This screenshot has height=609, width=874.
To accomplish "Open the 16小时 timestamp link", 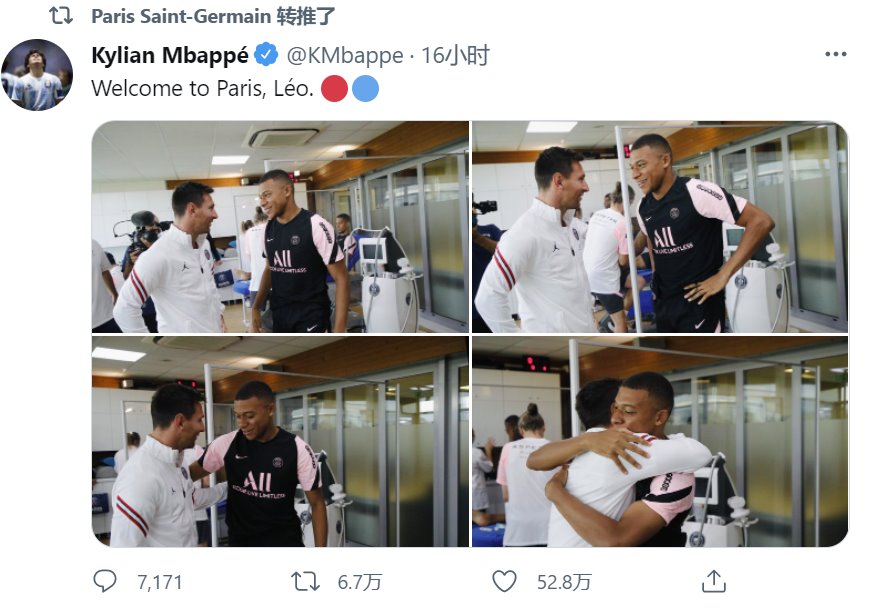I will [x=455, y=55].
